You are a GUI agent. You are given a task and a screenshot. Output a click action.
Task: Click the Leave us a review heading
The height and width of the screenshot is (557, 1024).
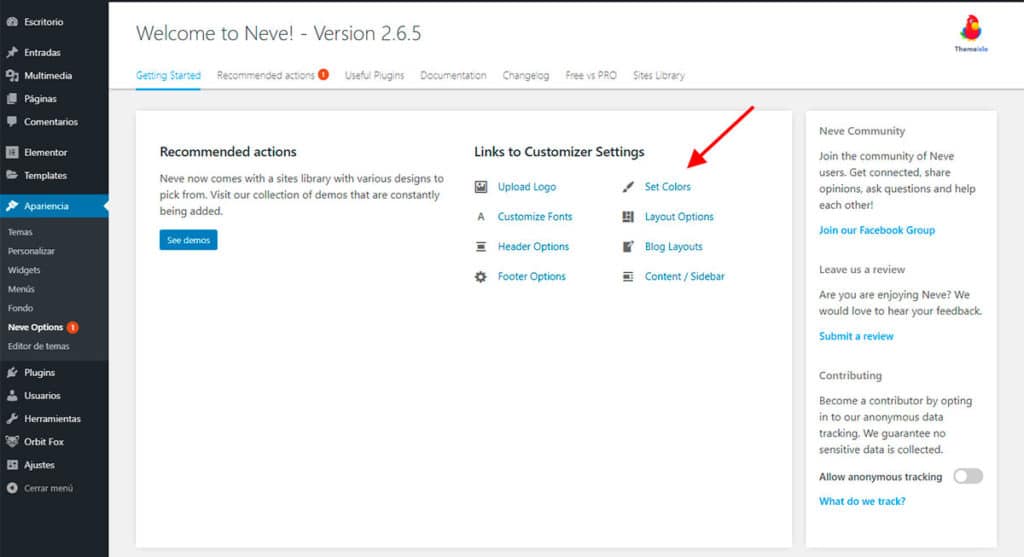(862, 270)
